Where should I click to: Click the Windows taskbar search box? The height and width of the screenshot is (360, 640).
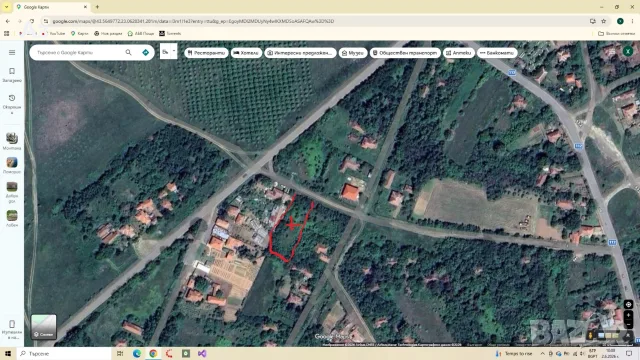tap(63, 353)
